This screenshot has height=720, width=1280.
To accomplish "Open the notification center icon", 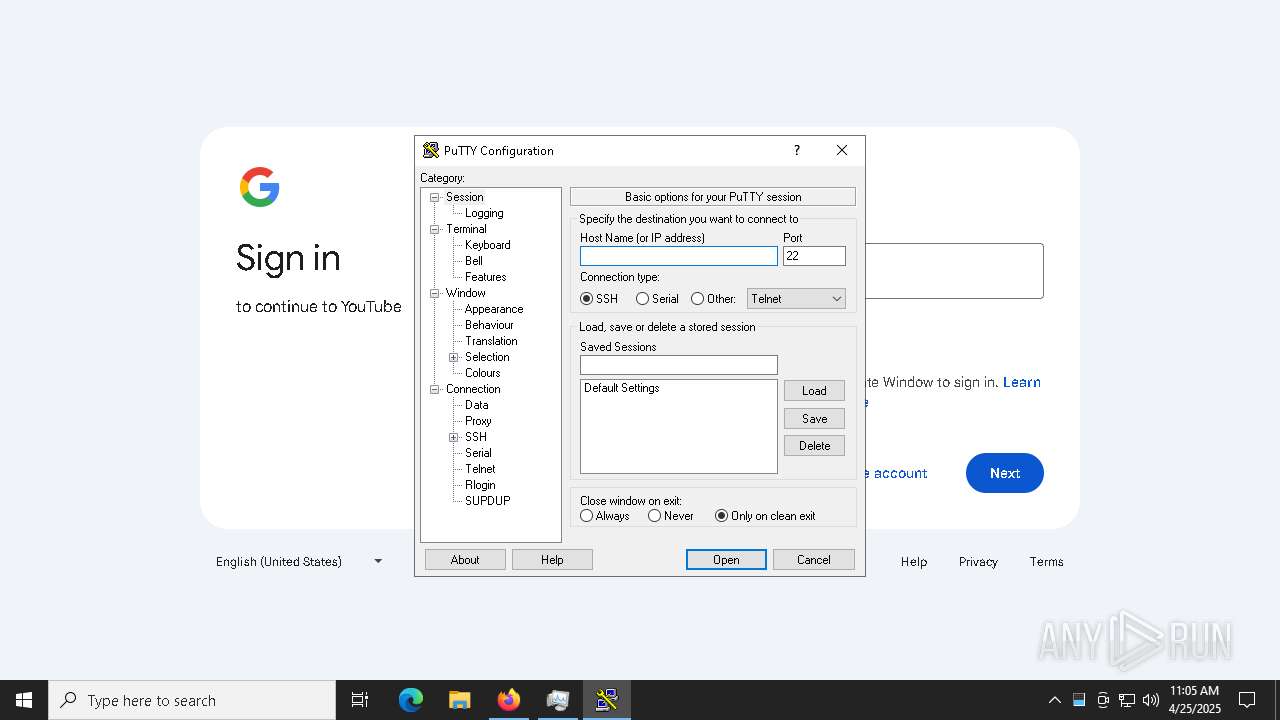I will [x=1247, y=700].
